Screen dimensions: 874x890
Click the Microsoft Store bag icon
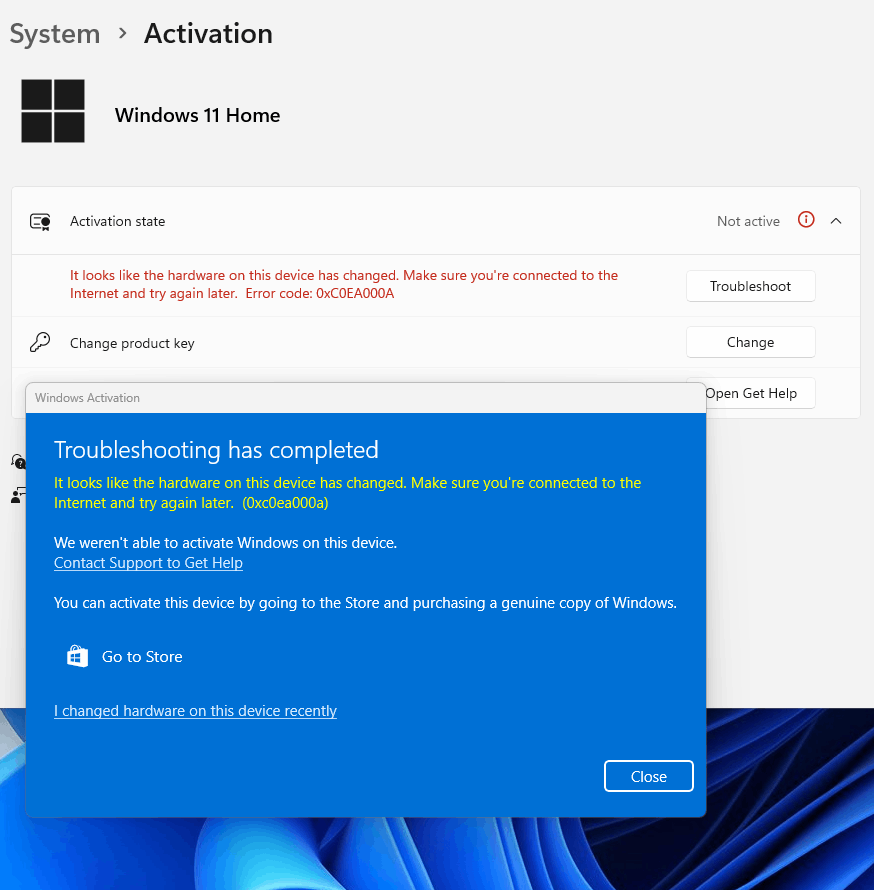tap(77, 656)
